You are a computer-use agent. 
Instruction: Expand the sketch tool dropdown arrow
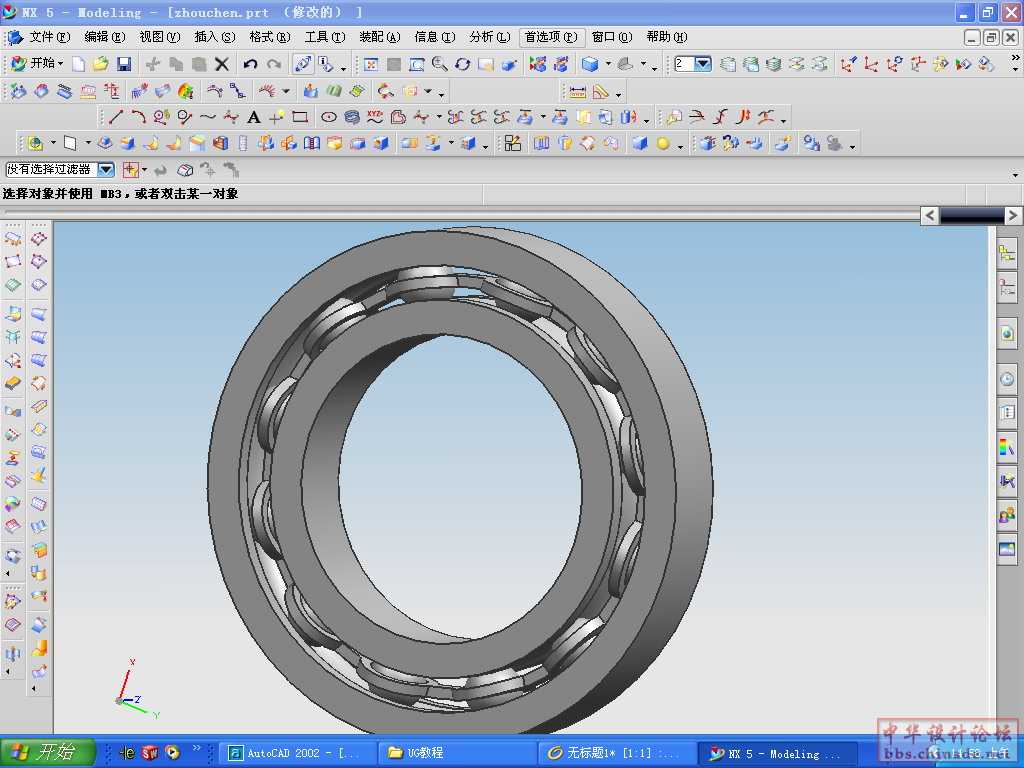pos(54,143)
